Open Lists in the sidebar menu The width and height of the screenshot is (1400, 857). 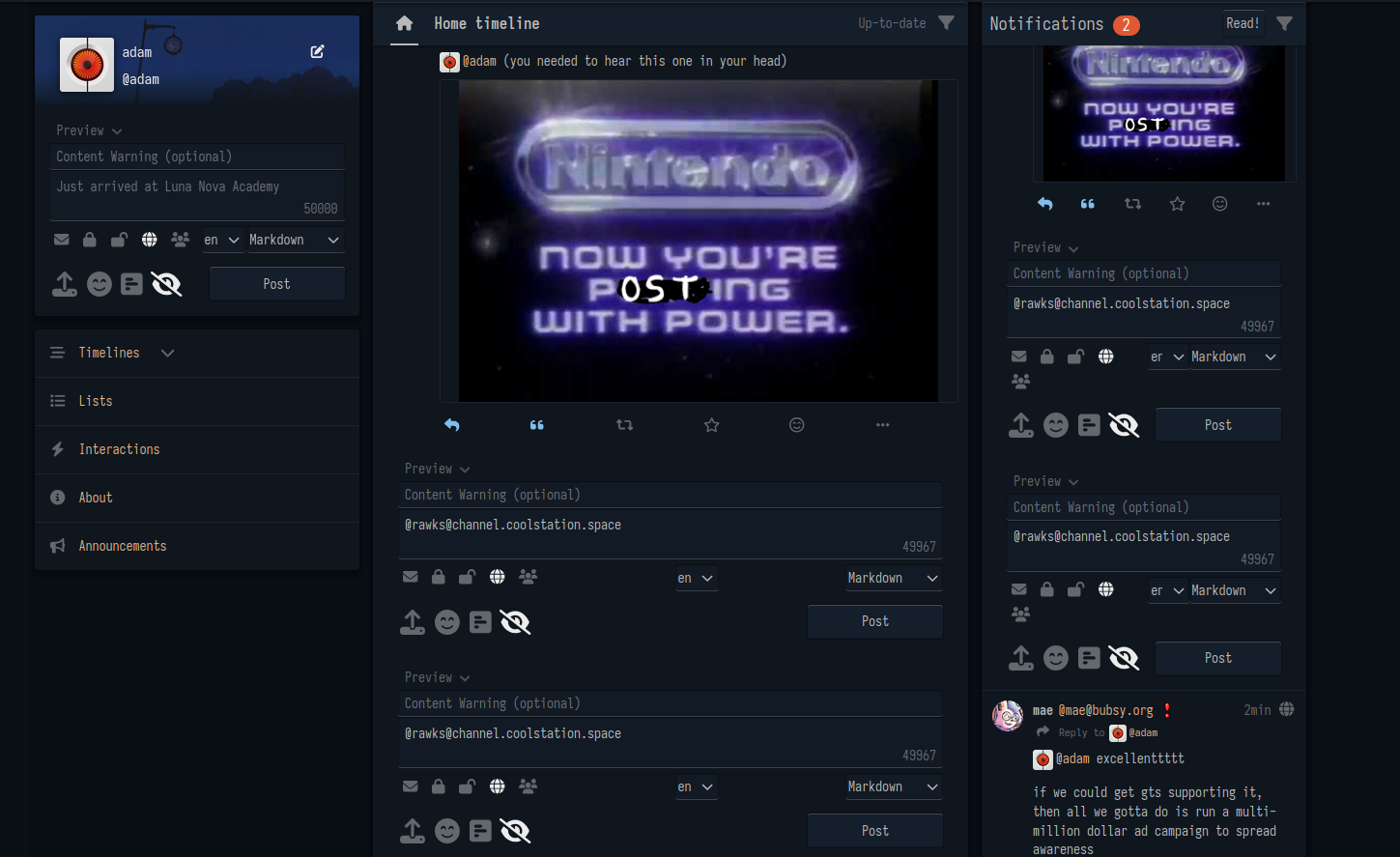point(197,401)
